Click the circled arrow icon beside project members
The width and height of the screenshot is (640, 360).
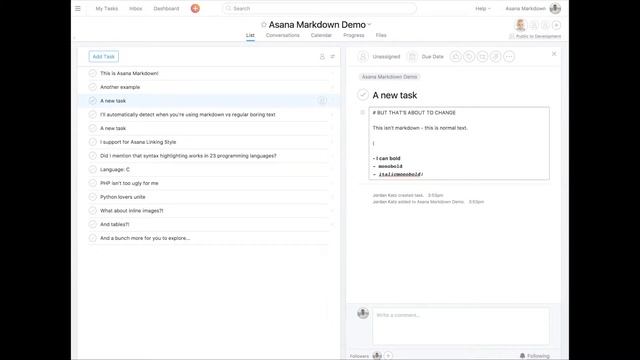click(x=556, y=25)
